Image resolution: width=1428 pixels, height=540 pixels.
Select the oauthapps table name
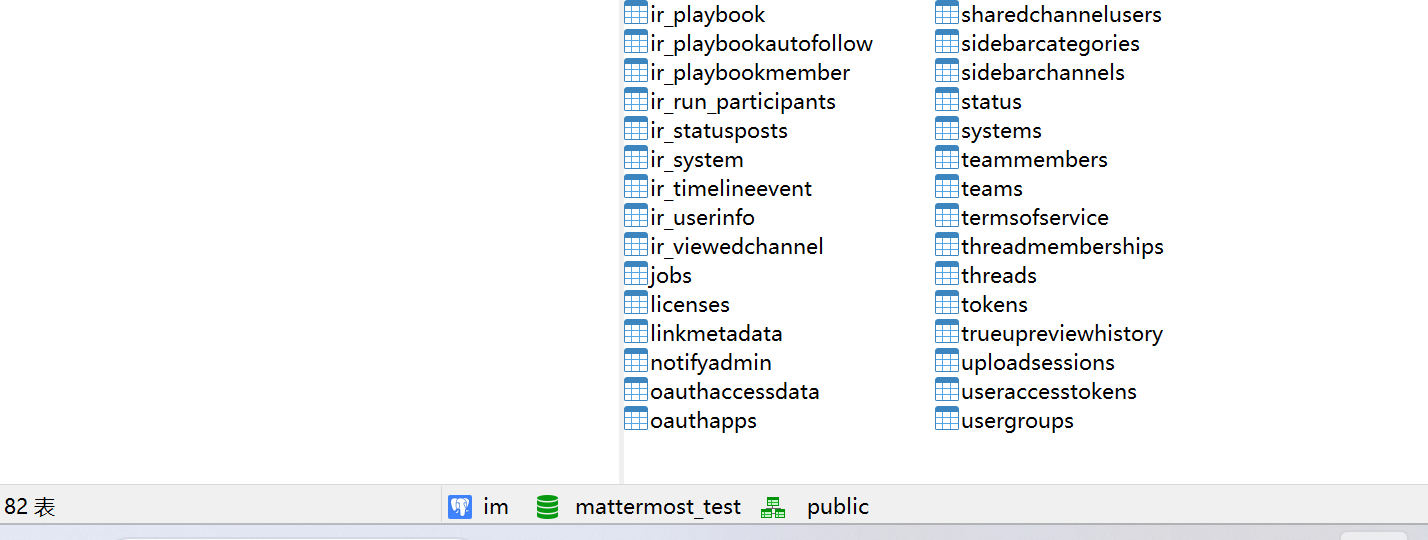[x=703, y=421]
